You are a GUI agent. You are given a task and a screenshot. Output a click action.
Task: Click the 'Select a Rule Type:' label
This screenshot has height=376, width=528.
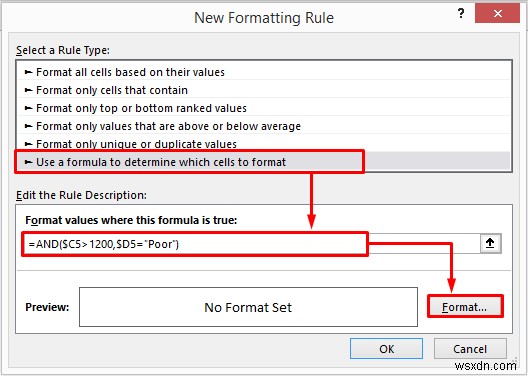coord(63,50)
